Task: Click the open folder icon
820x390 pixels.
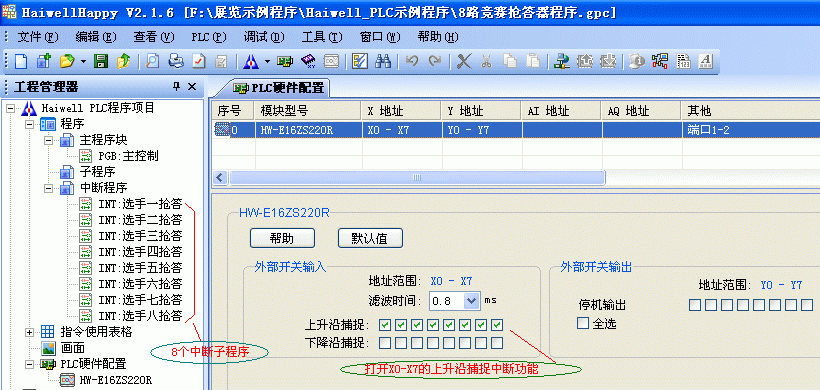Action: pos(67,61)
